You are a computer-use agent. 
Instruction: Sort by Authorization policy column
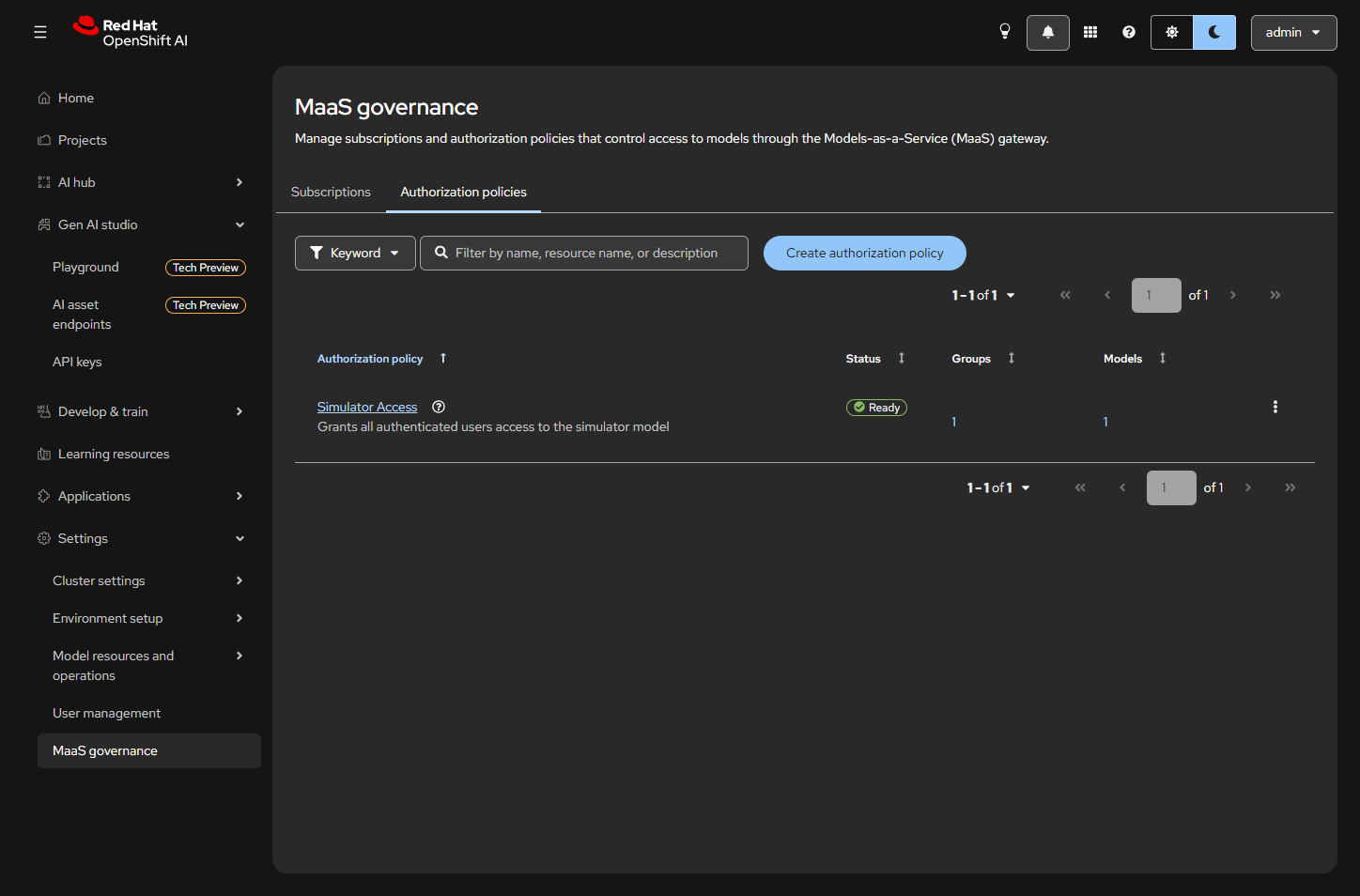[x=381, y=359]
